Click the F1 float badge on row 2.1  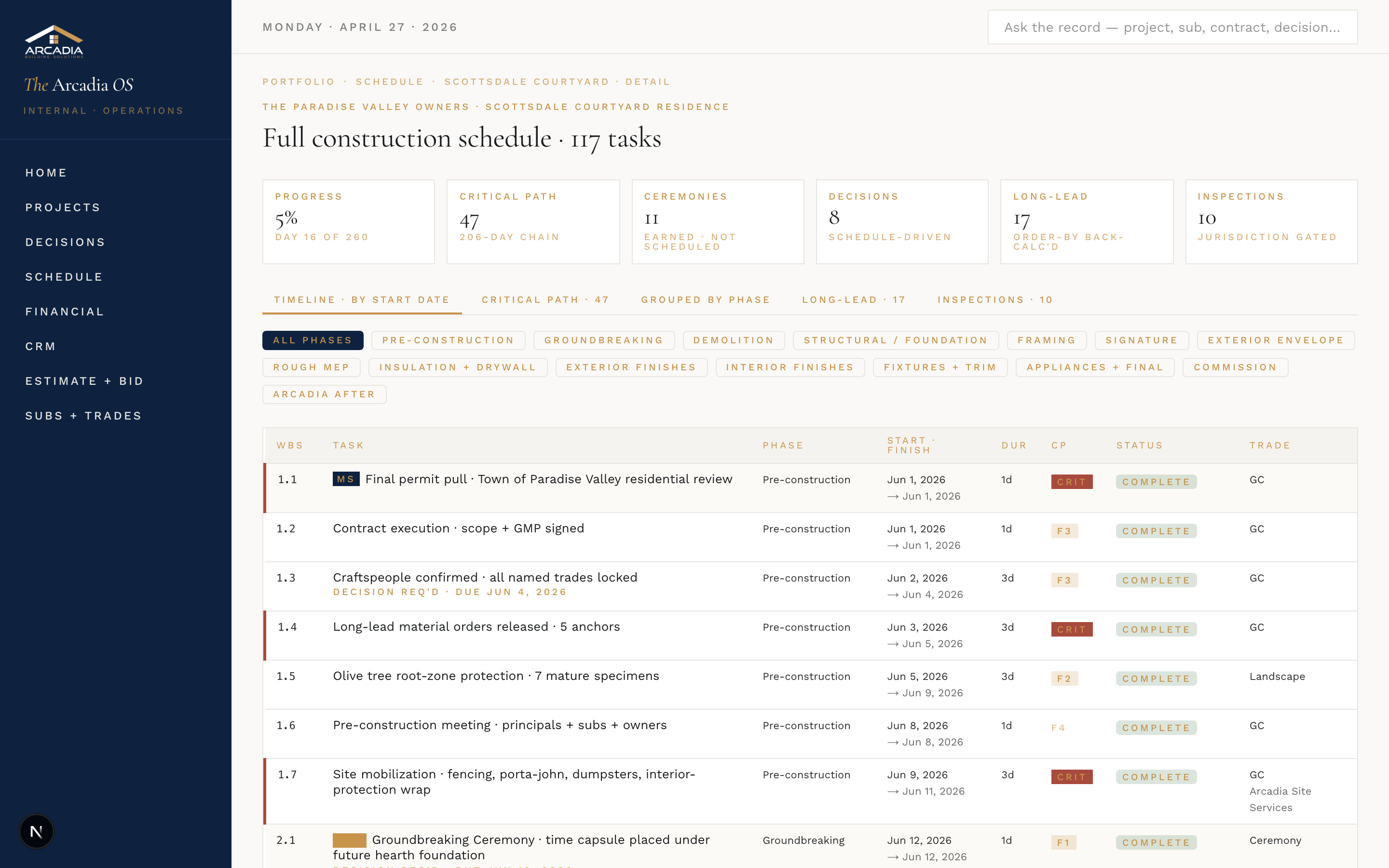[1063, 842]
